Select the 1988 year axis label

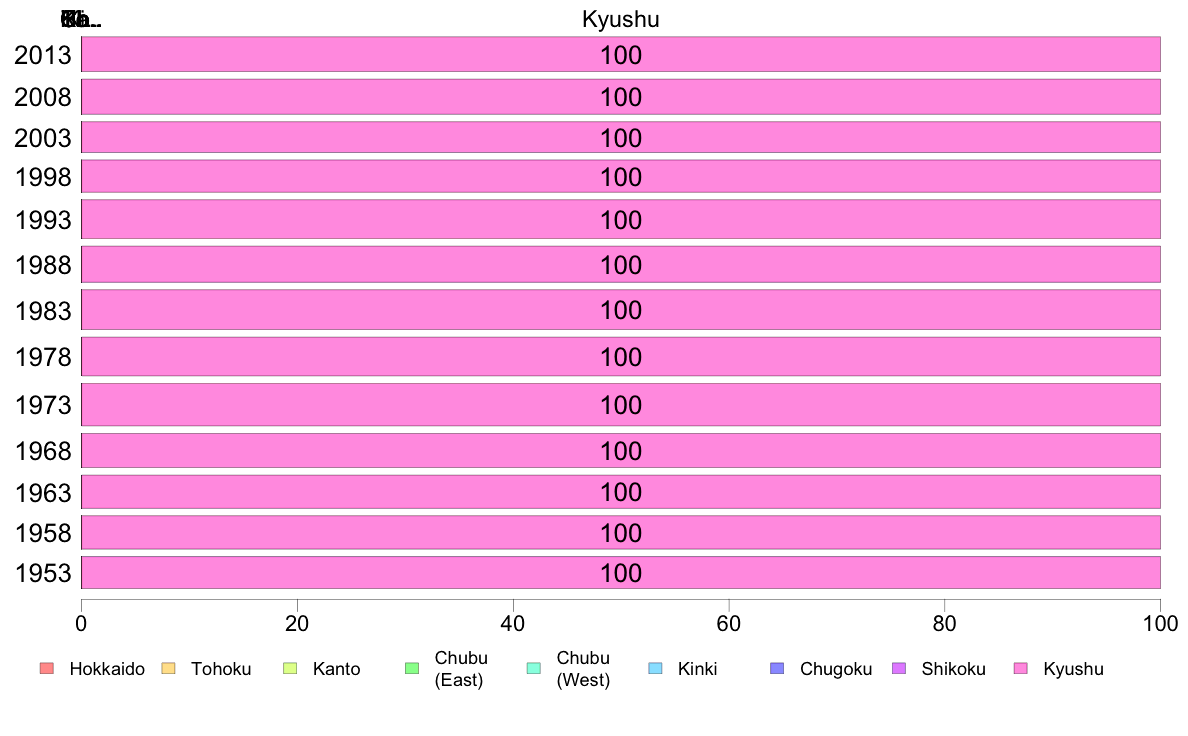43,265
